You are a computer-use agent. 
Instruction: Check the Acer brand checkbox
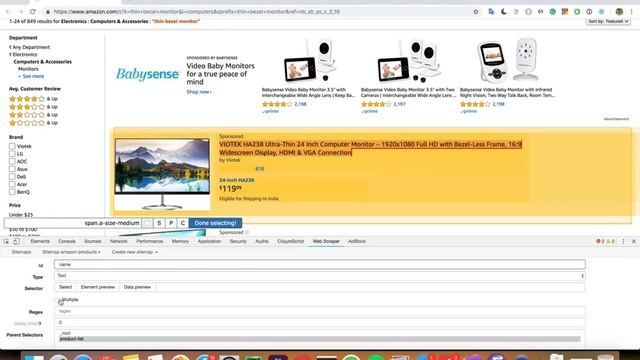(x=12, y=184)
